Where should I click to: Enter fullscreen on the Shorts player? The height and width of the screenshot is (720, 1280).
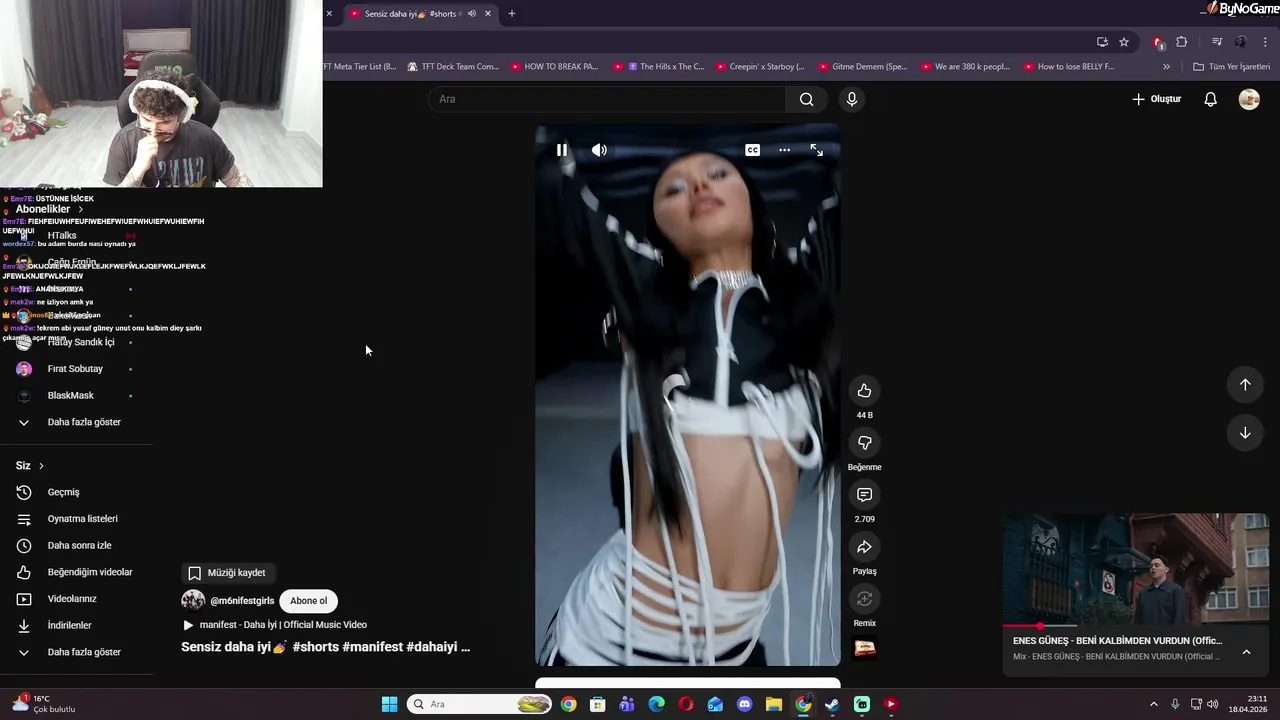coord(817,150)
